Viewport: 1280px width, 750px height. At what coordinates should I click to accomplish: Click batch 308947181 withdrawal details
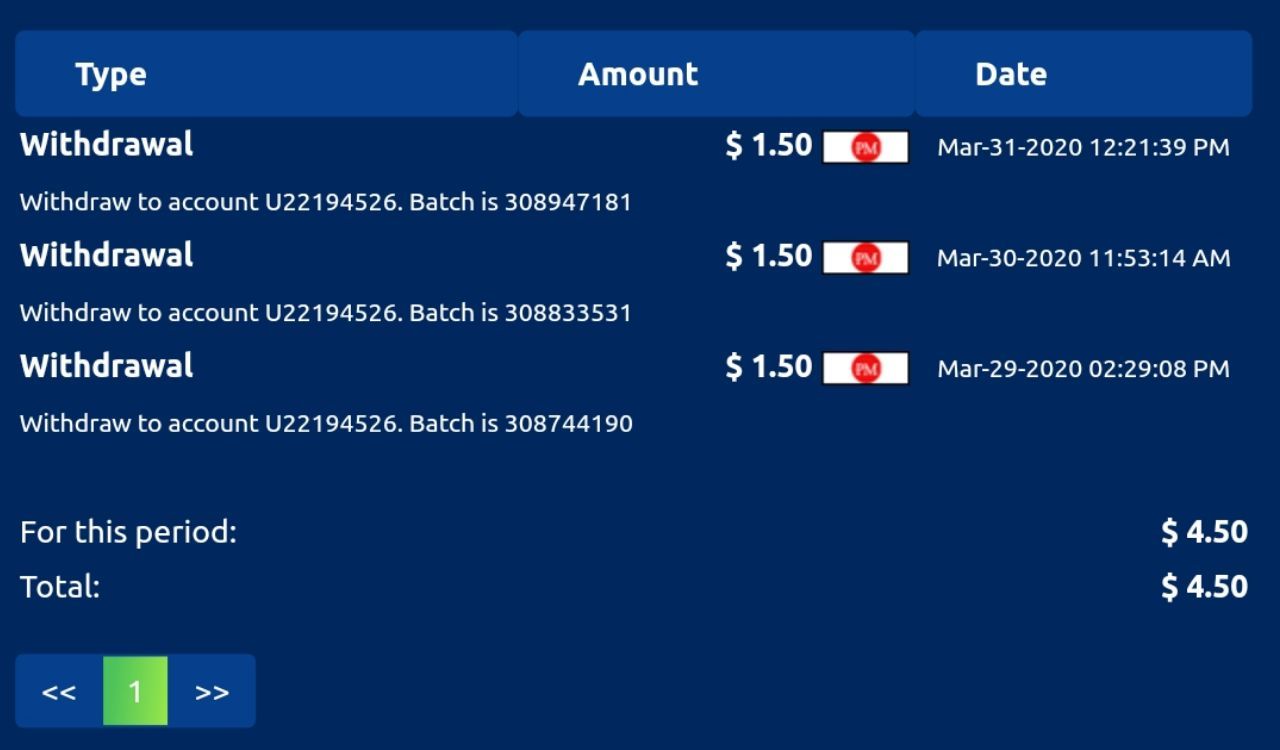[326, 202]
